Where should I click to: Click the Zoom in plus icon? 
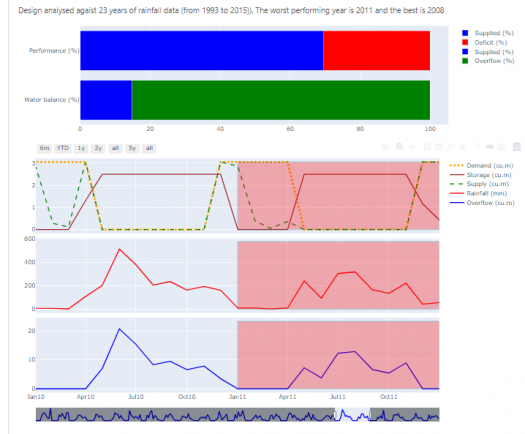pyautogui.click(x=428, y=147)
